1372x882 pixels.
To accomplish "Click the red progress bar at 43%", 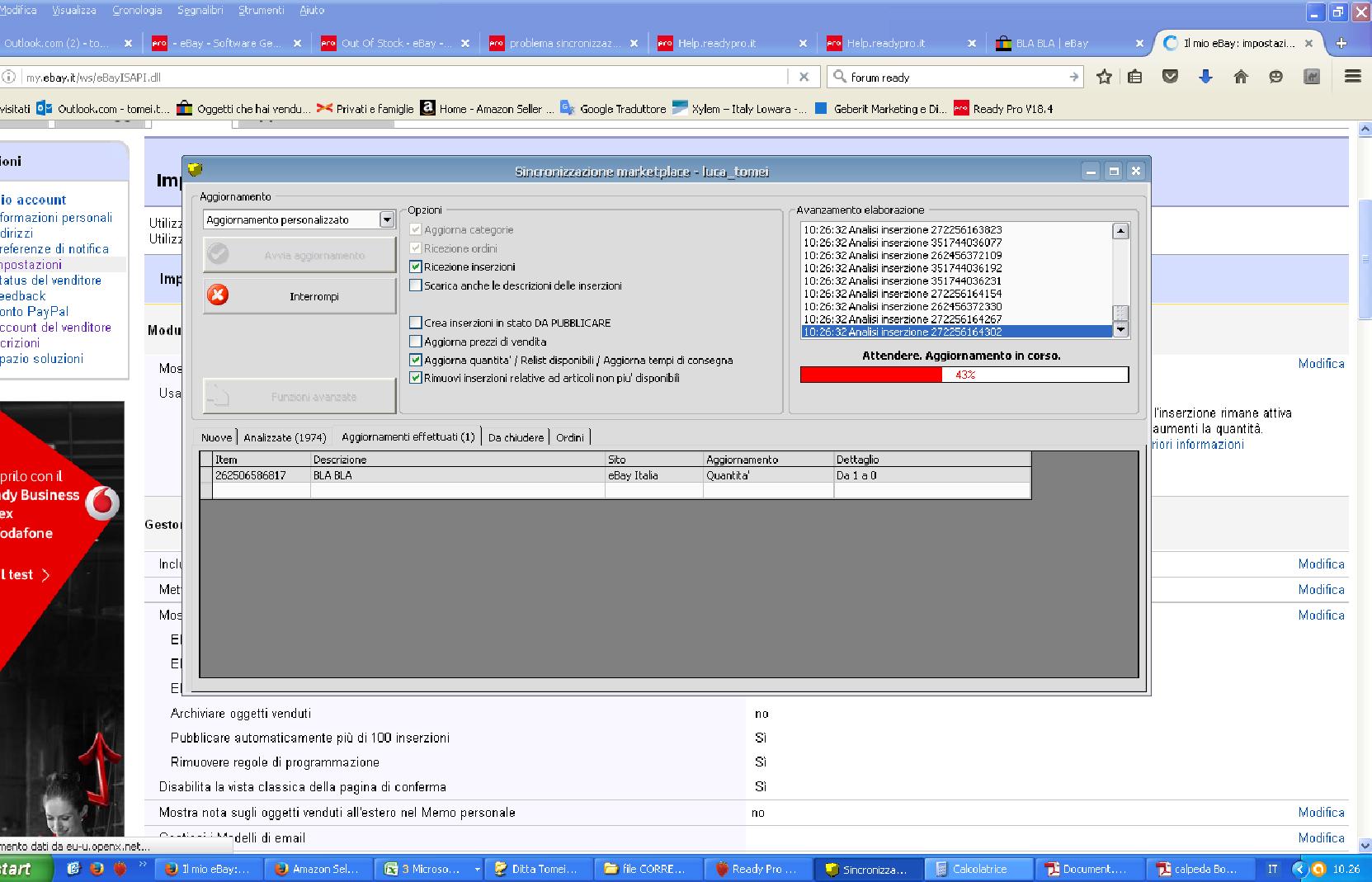I will pos(964,375).
